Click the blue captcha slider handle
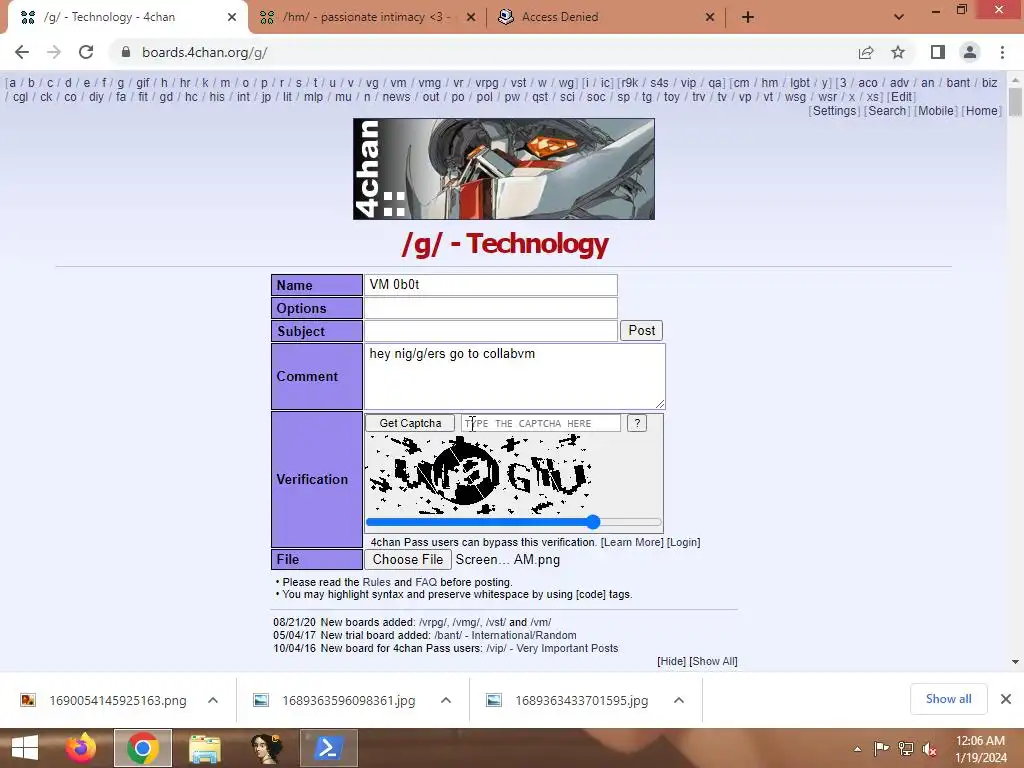1024x768 pixels. pos(593,522)
